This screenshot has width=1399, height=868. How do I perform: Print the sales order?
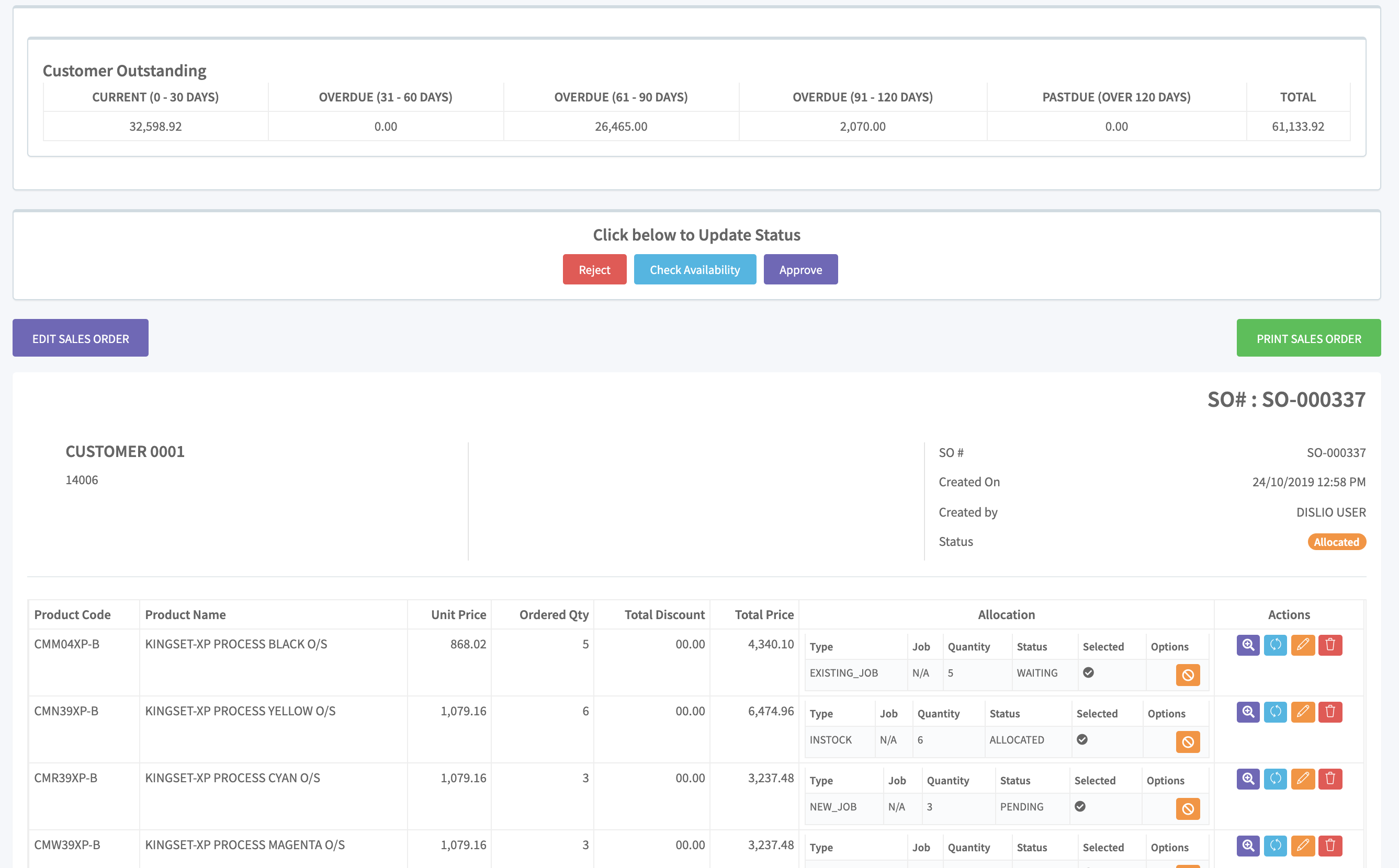[1308, 338]
